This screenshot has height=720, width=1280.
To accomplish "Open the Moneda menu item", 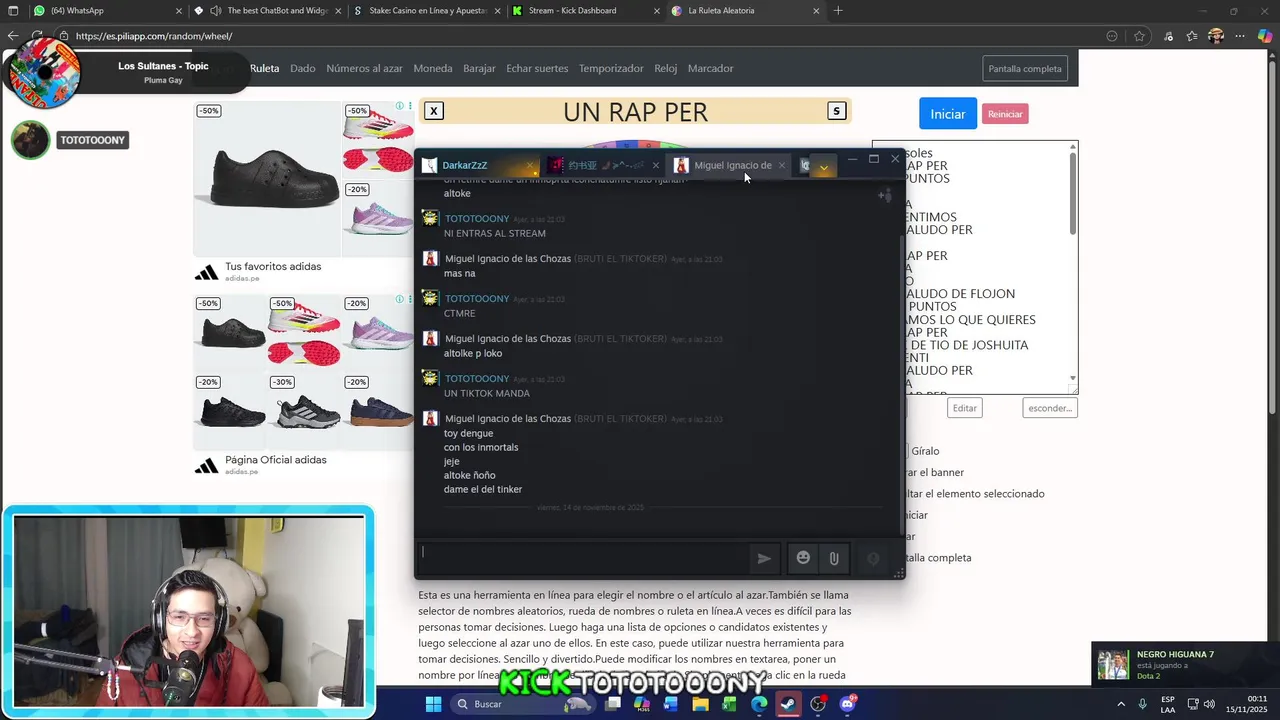I will click(433, 68).
